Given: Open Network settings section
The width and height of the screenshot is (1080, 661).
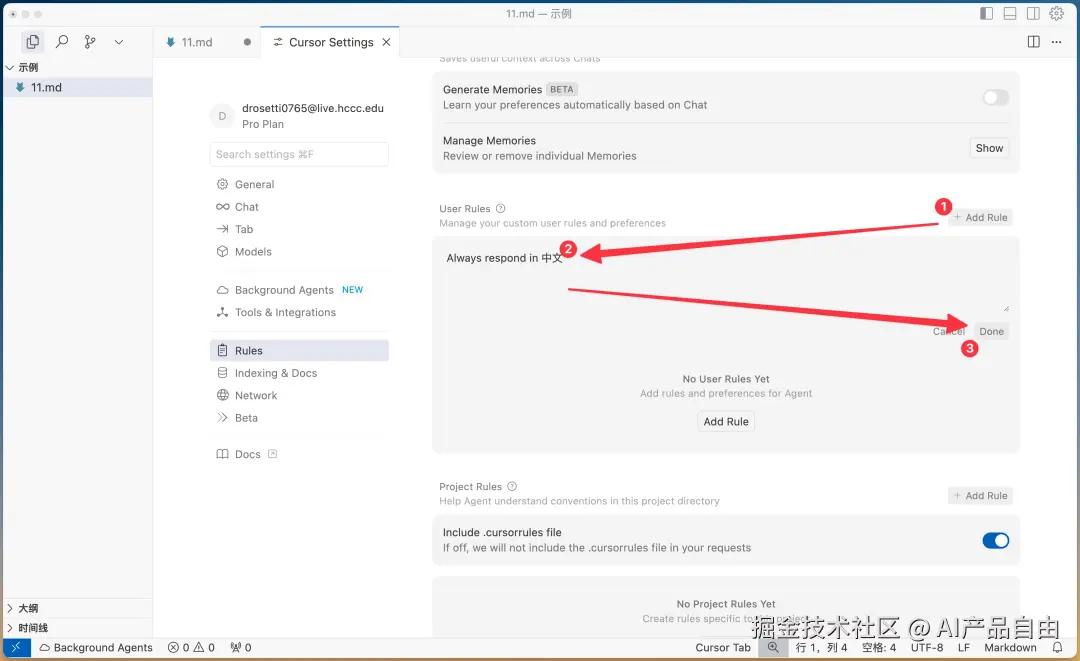Looking at the screenshot, I should point(299,395).
